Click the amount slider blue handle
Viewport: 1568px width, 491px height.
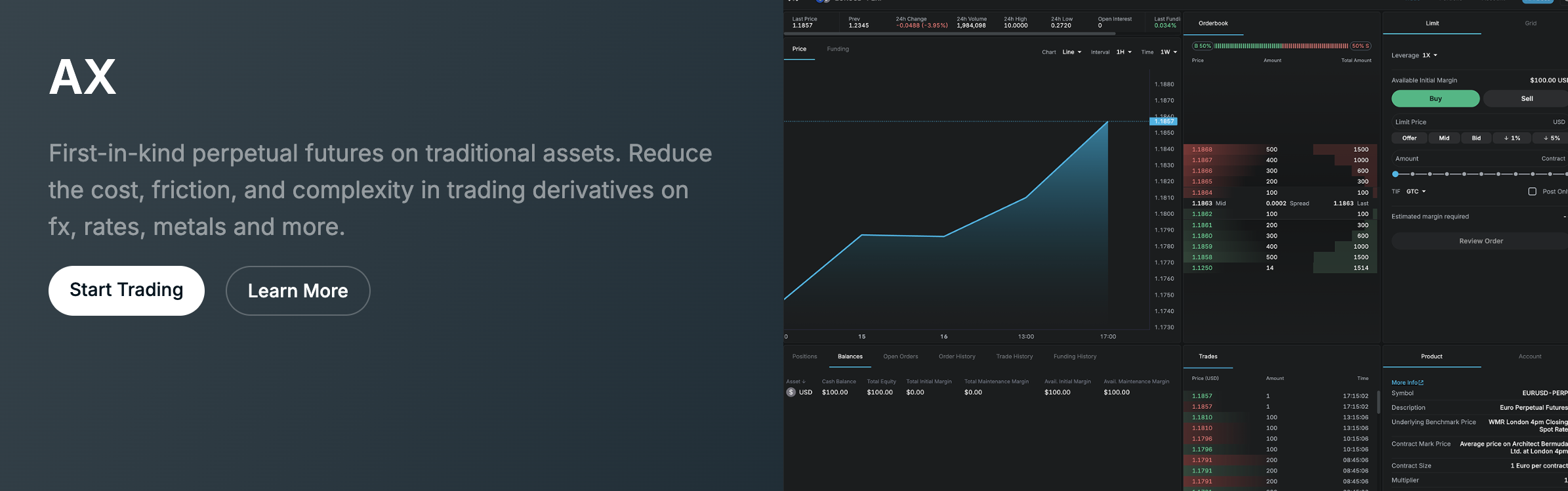(x=1395, y=174)
